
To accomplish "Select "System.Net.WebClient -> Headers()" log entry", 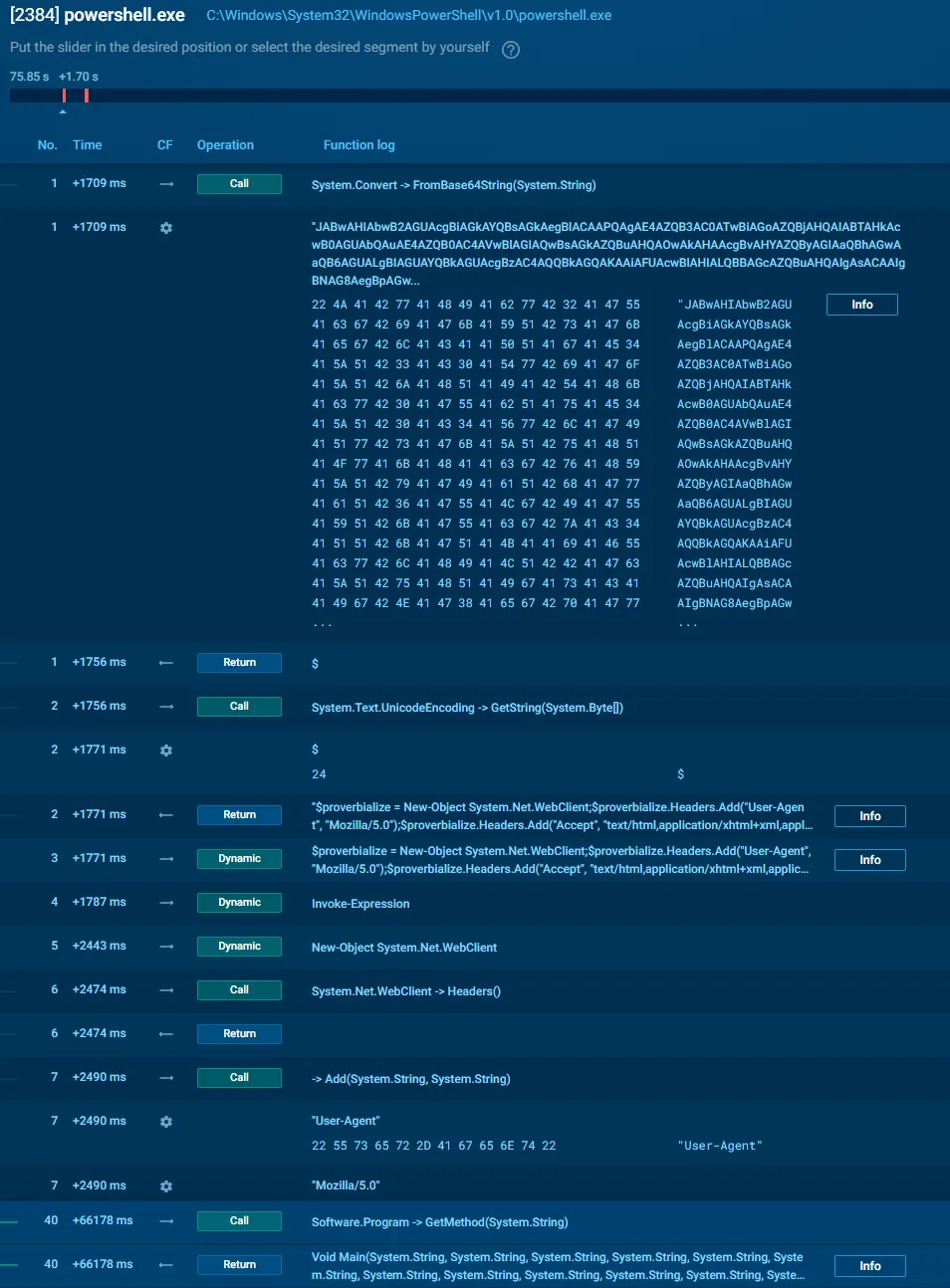I will [x=406, y=991].
